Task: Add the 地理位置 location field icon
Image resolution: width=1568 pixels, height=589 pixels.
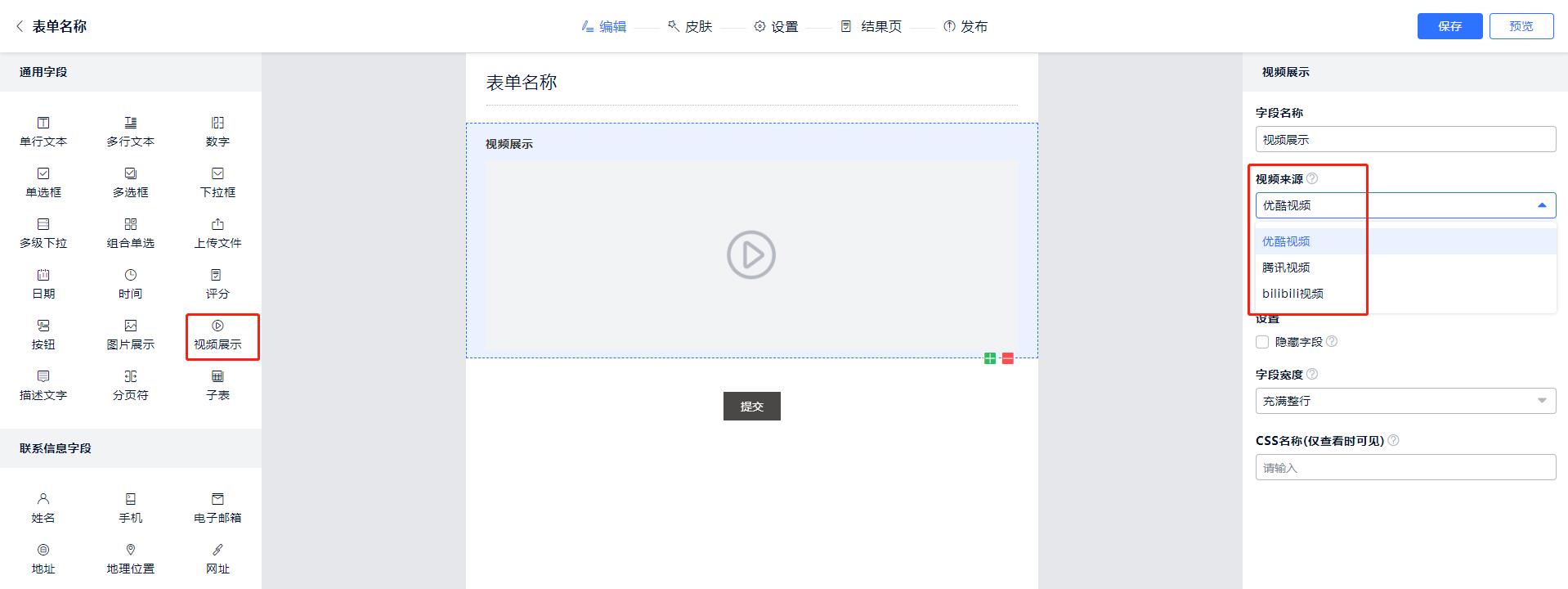Action: point(130,551)
